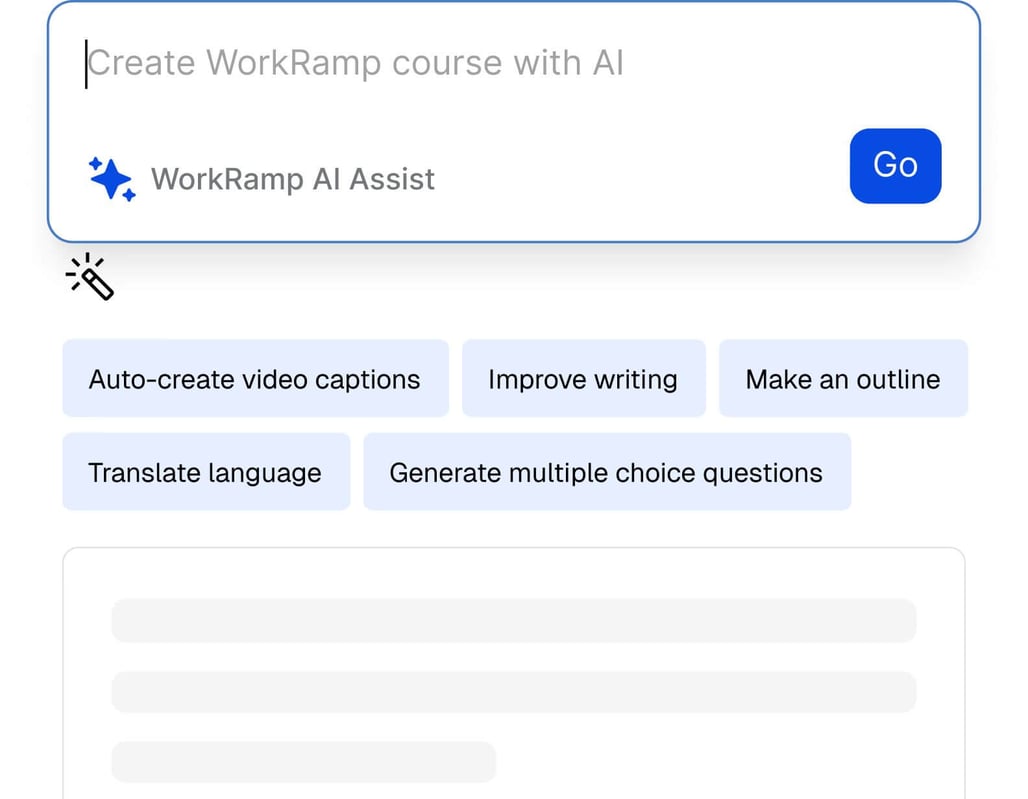Image resolution: width=1028 pixels, height=799 pixels.
Task: Choose the Auto-create video captions suggestion
Action: click(x=255, y=379)
